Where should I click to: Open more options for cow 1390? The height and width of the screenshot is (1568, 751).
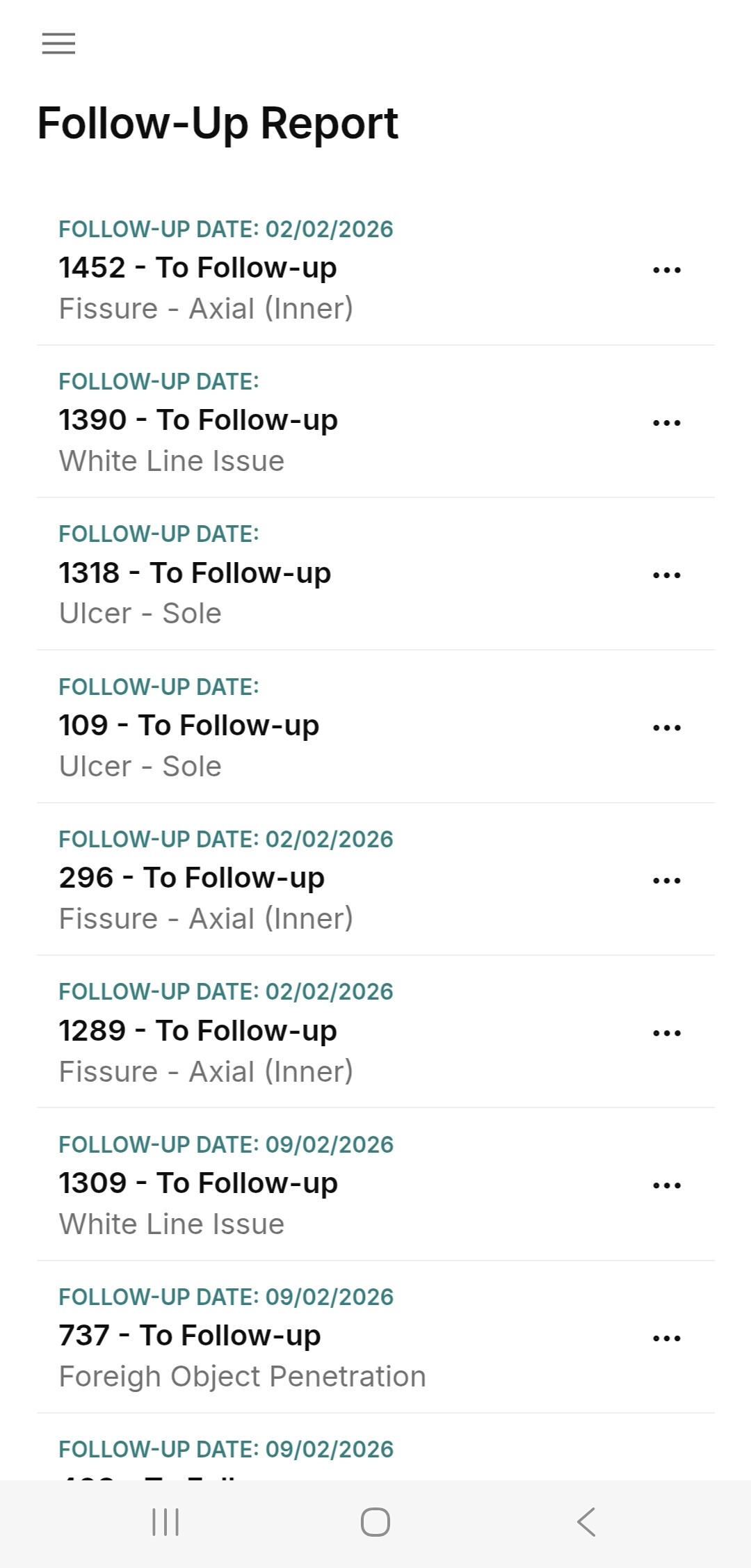click(x=666, y=422)
